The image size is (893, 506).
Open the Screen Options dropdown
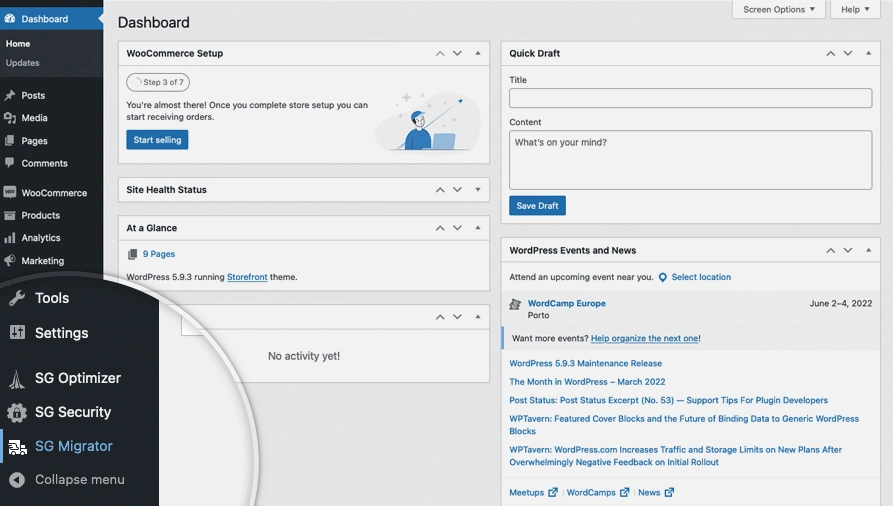coord(779,10)
